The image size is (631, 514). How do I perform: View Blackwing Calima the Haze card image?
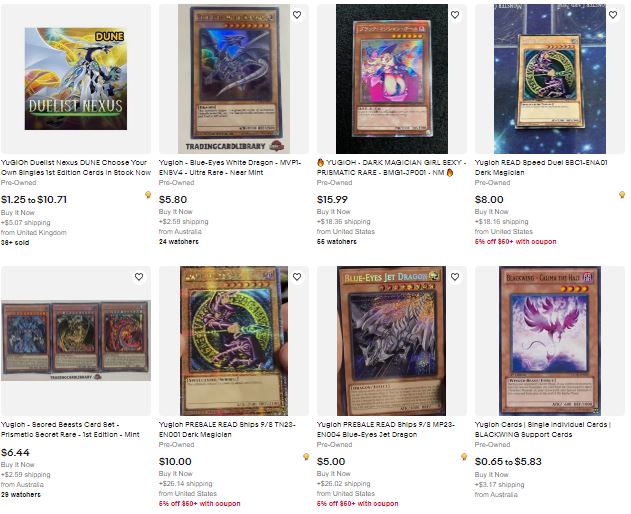(x=550, y=341)
